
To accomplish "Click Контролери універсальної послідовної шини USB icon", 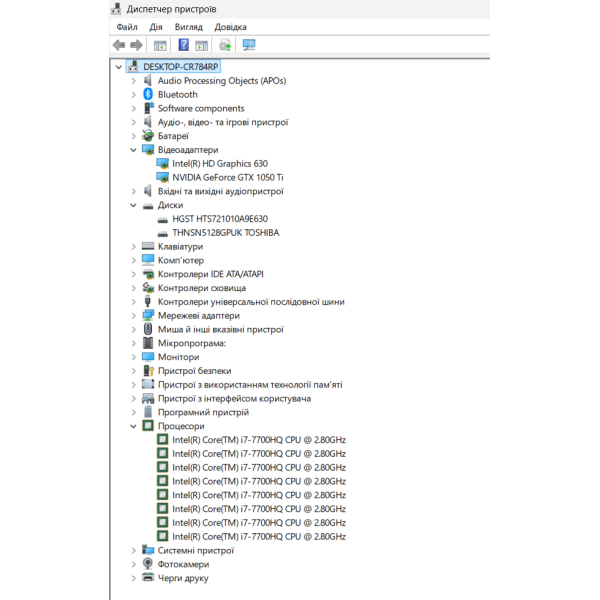I will pos(148,302).
